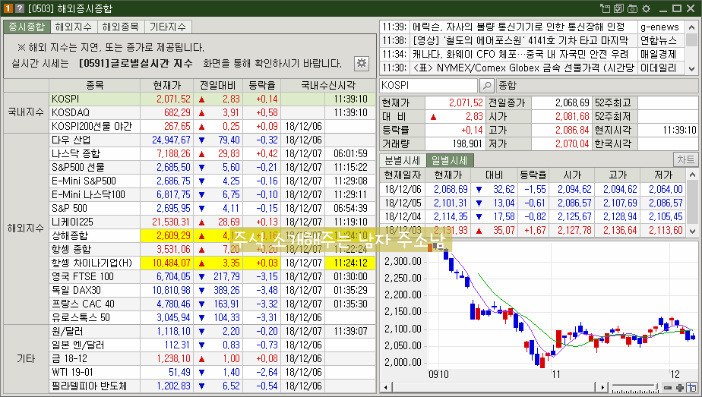Select the 금 18-12 gold row

(212, 359)
